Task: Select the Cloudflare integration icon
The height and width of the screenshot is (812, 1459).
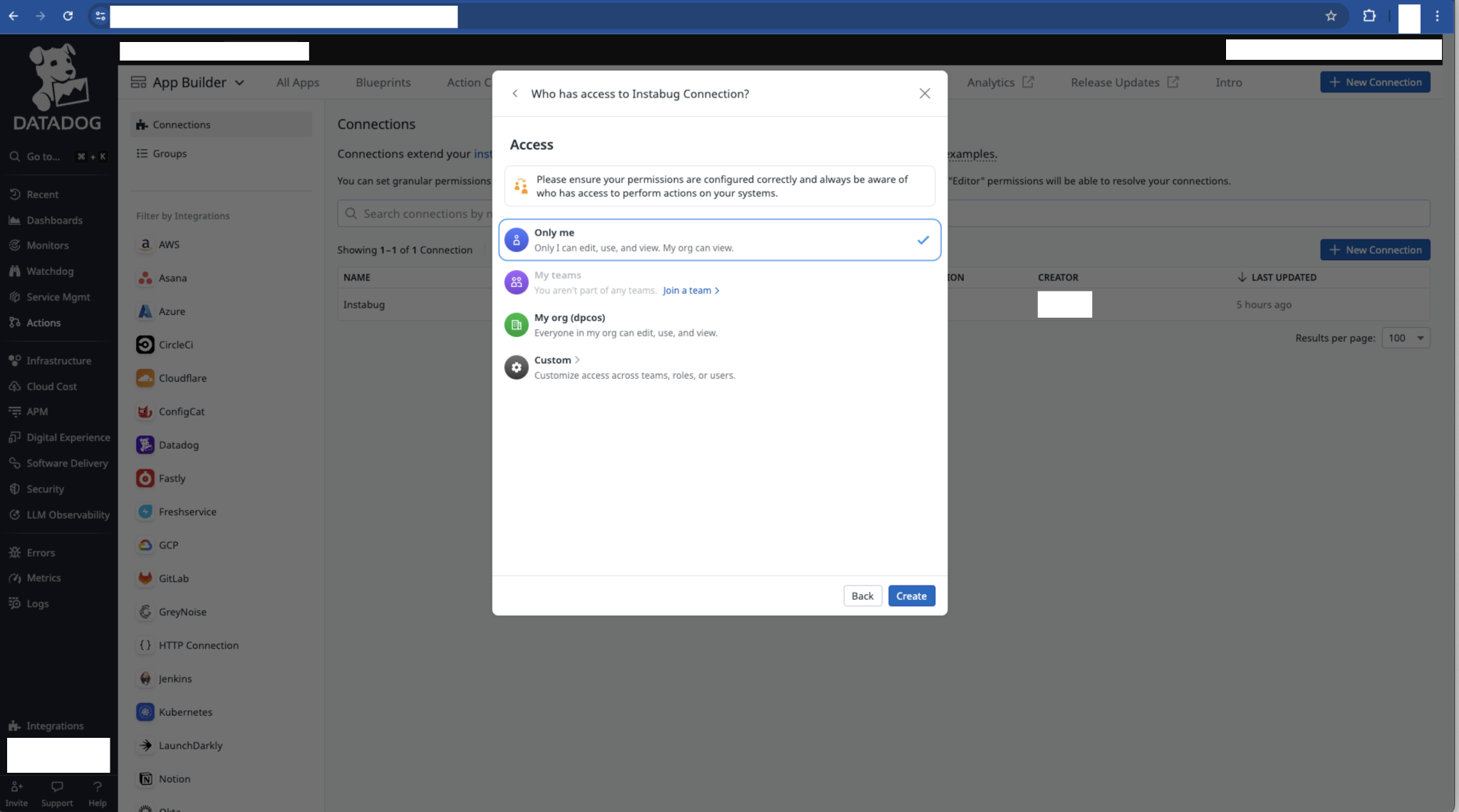Action: [145, 378]
